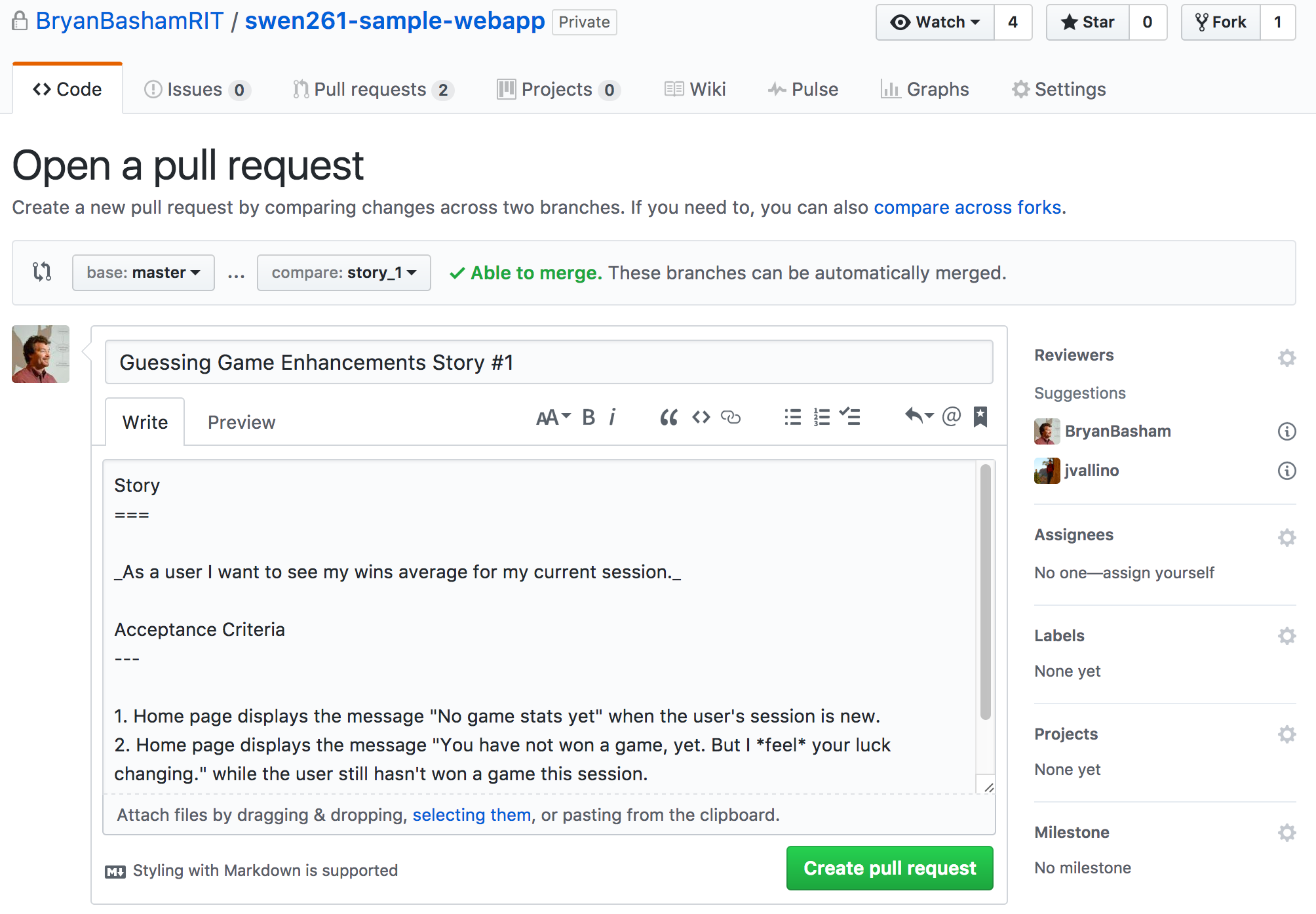Follow the compare across forks link
Viewport: 1316px width, 914px height.
pos(967,207)
